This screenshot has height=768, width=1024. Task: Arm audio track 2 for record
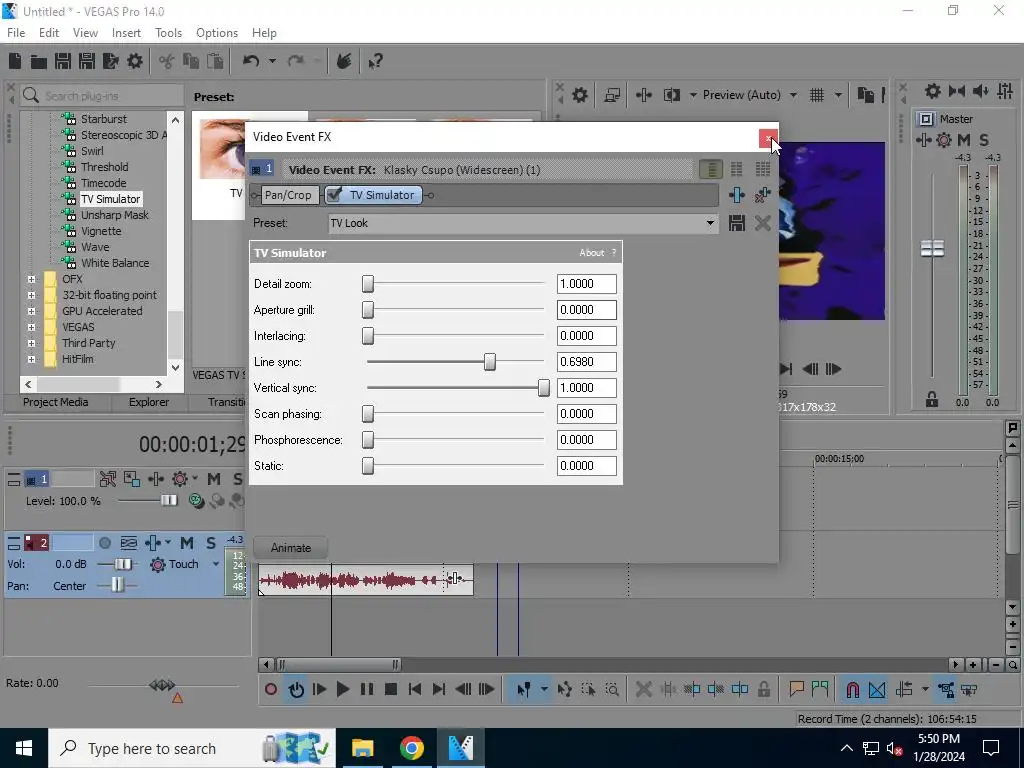coord(104,543)
